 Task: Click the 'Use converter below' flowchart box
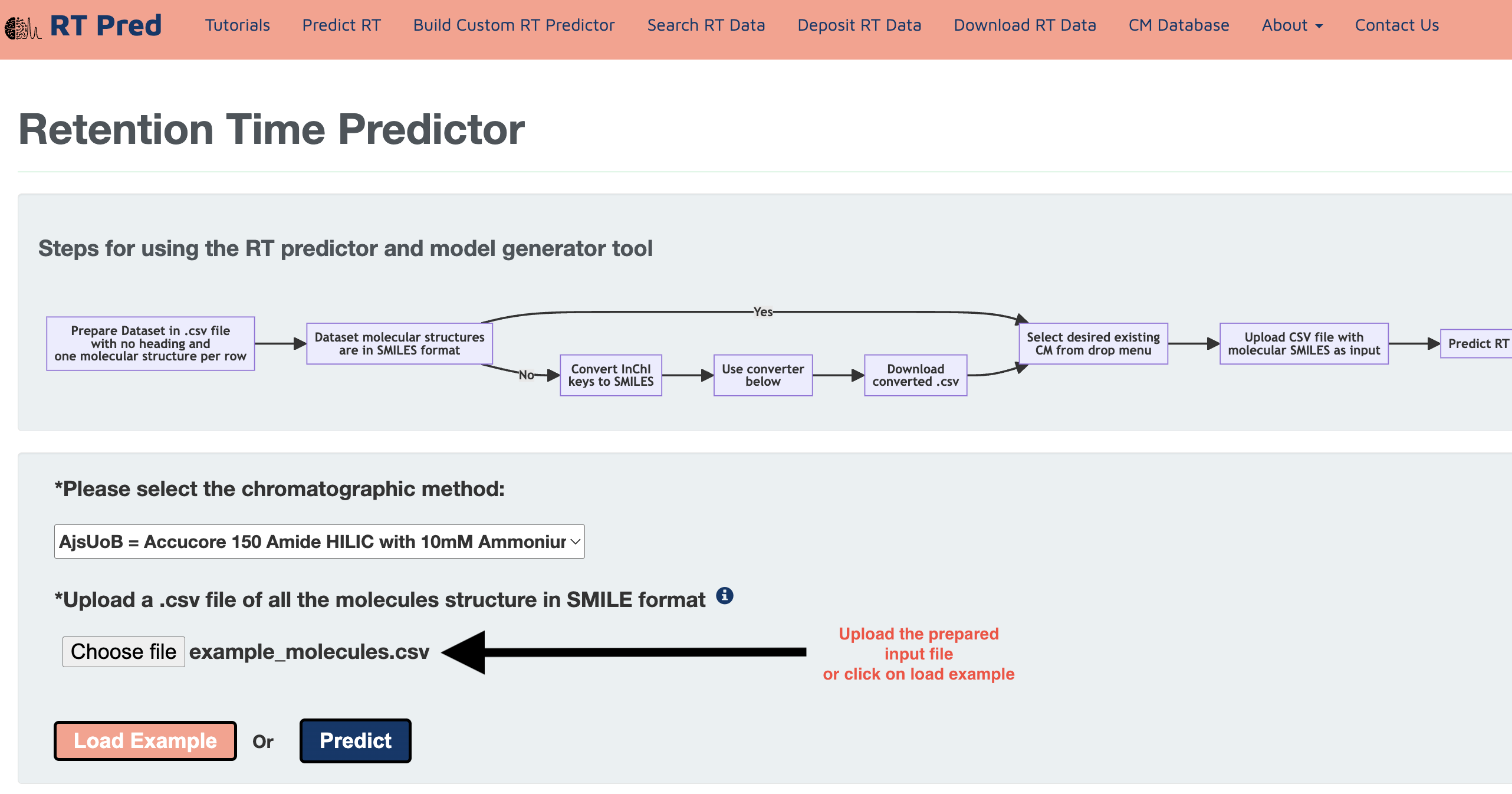tap(762, 375)
